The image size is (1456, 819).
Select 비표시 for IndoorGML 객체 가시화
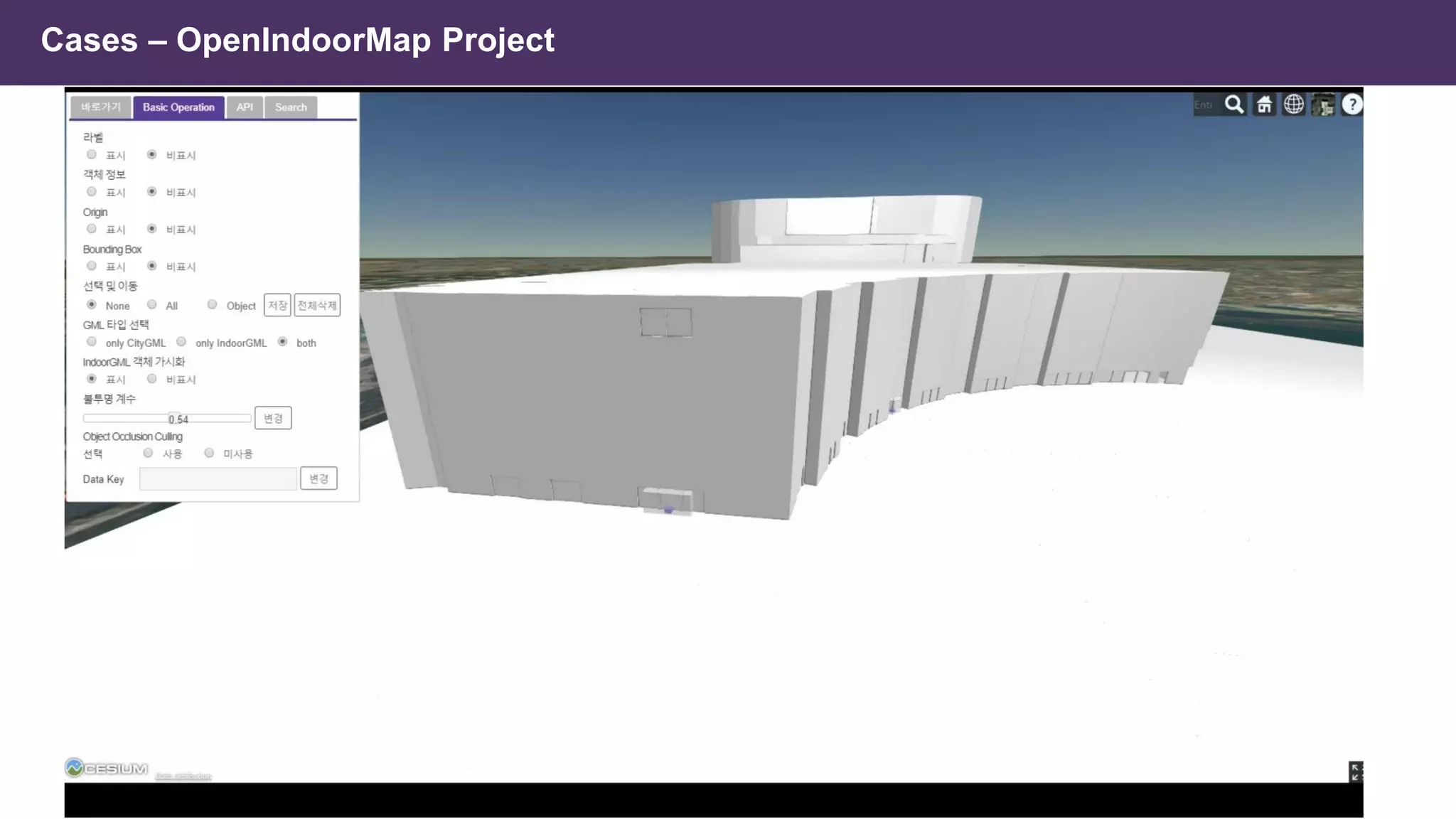(151, 378)
